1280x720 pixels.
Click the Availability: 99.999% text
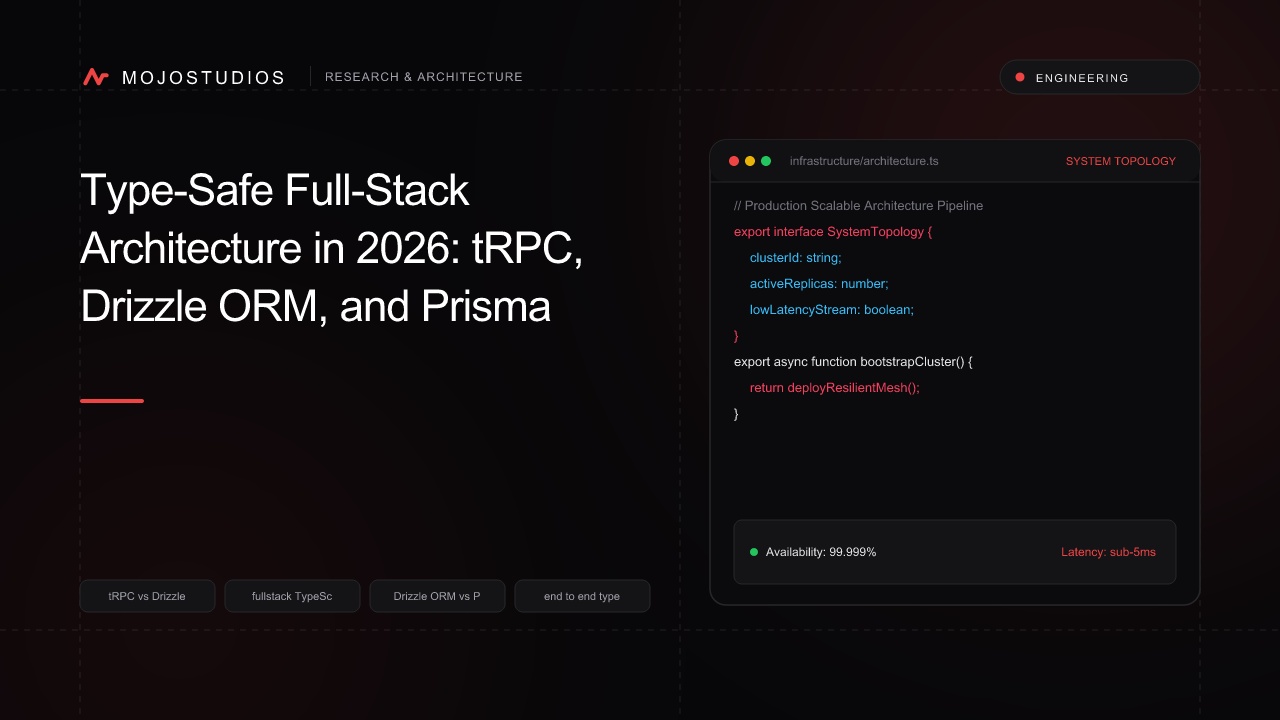(821, 552)
